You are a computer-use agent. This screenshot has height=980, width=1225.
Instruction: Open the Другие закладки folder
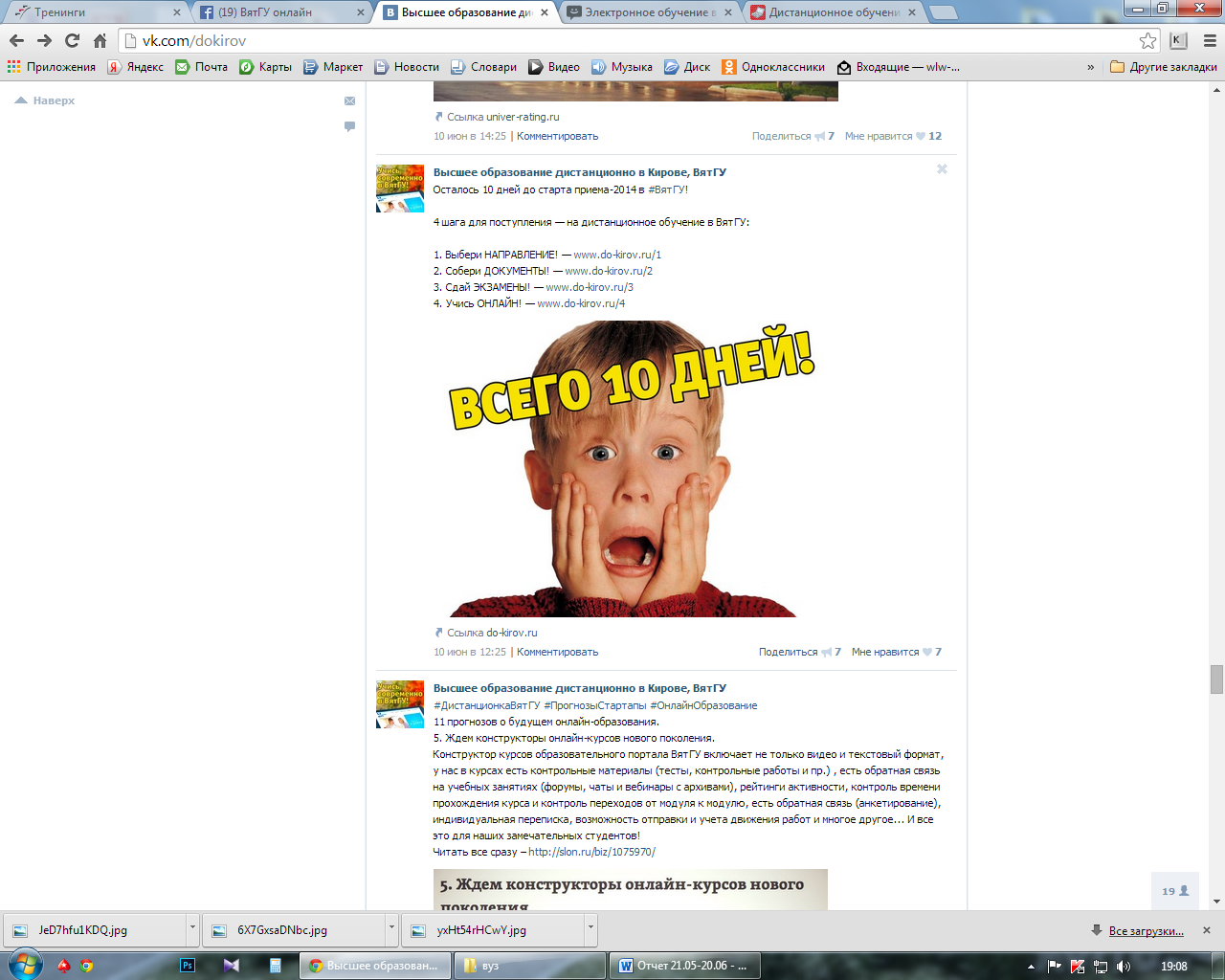click(x=1163, y=67)
